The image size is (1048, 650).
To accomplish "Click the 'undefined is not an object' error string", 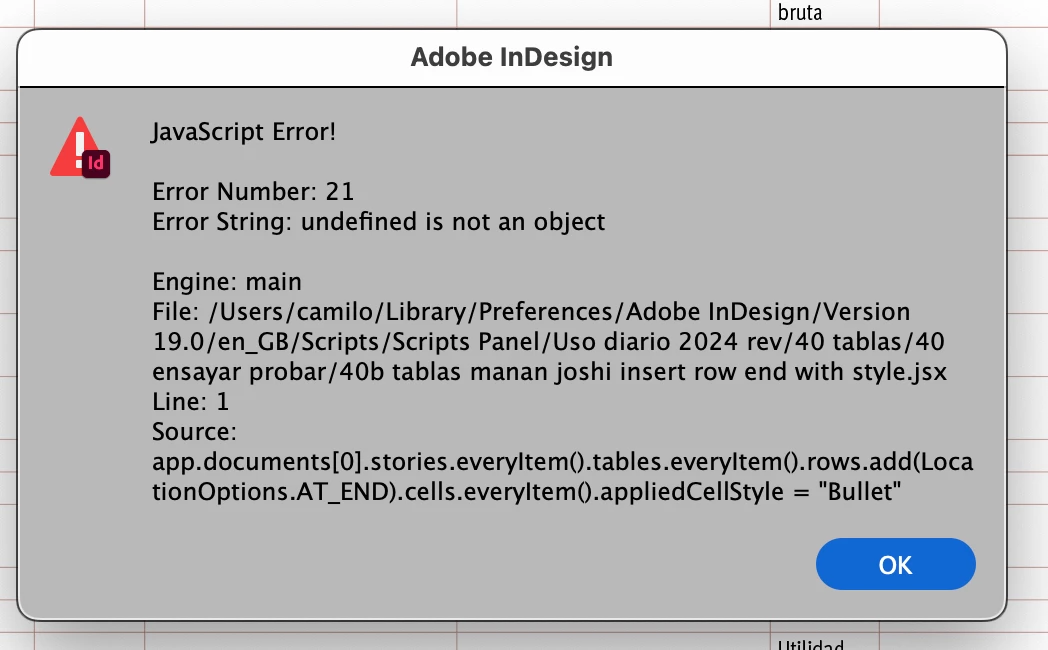I will (x=452, y=221).
